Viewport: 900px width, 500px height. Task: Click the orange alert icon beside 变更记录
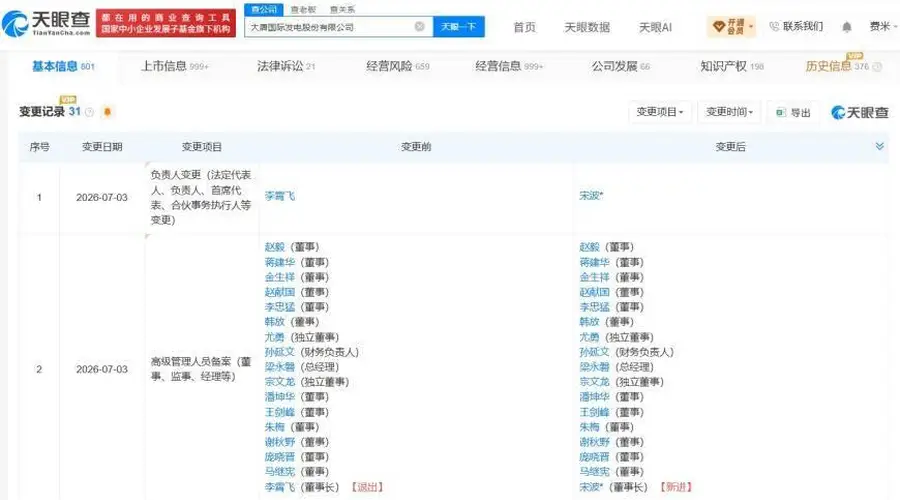(107, 112)
